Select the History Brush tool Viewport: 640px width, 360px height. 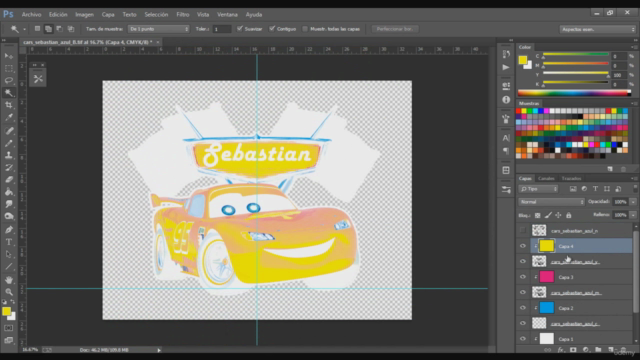coord(9,167)
